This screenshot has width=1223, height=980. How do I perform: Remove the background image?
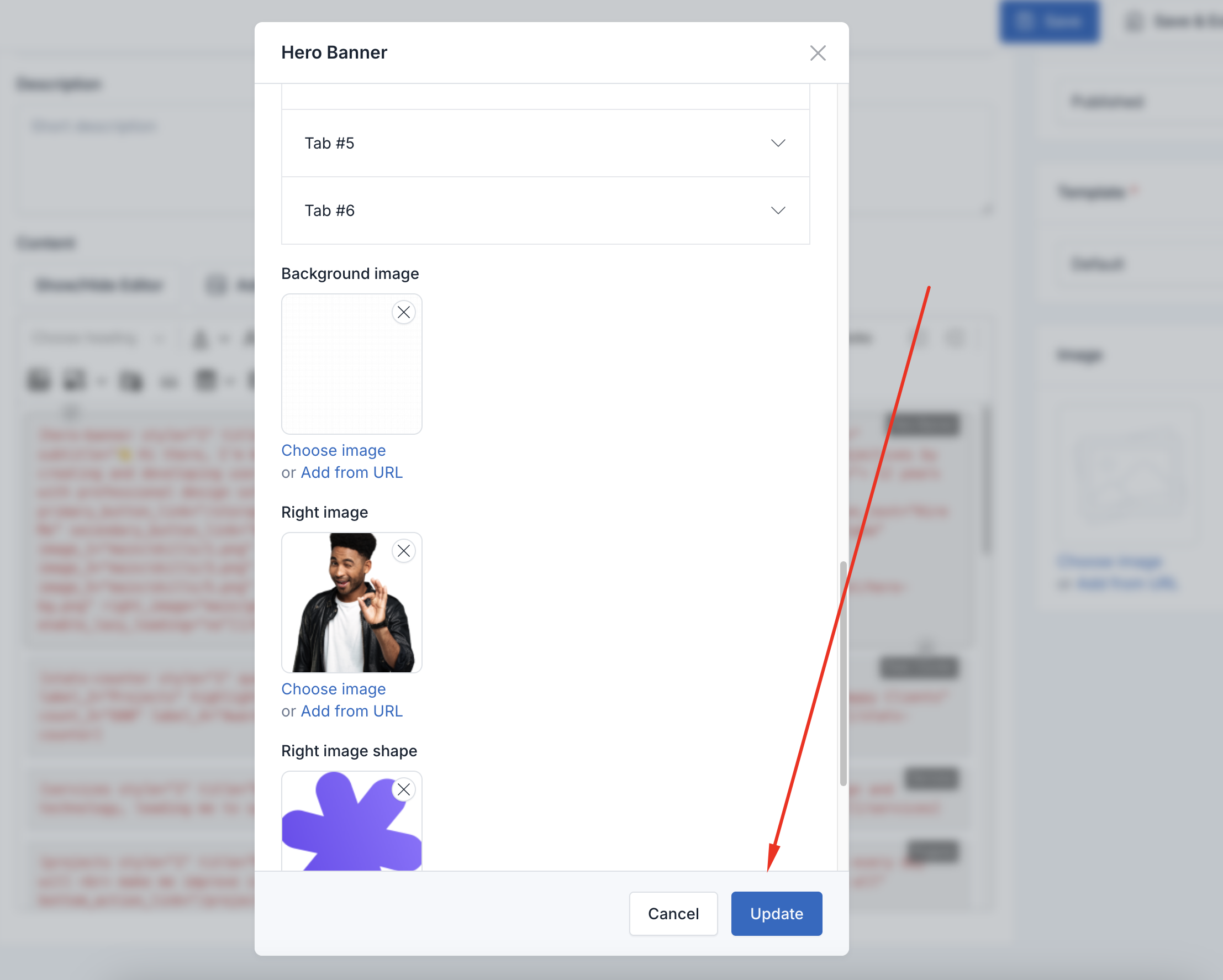pos(403,312)
